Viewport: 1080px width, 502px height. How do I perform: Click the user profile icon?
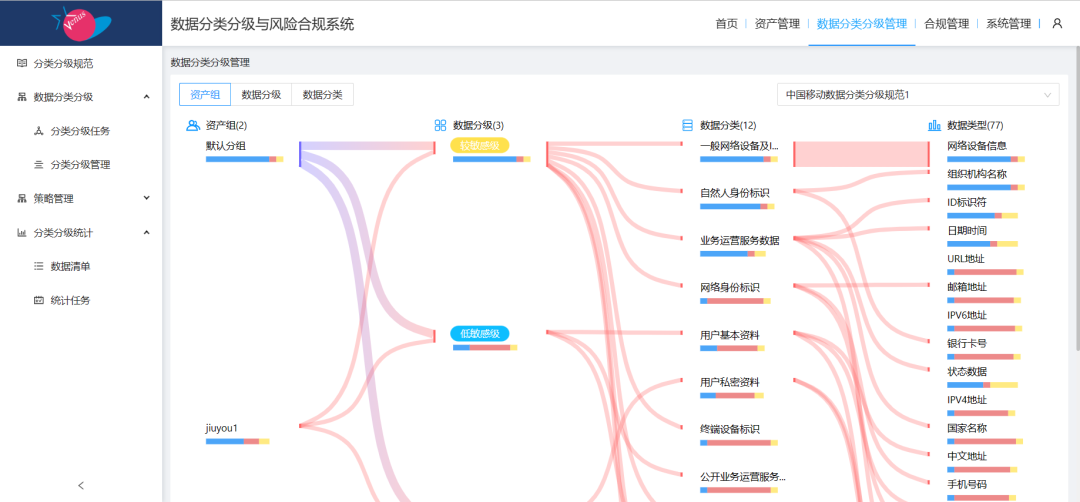[x=1057, y=24]
